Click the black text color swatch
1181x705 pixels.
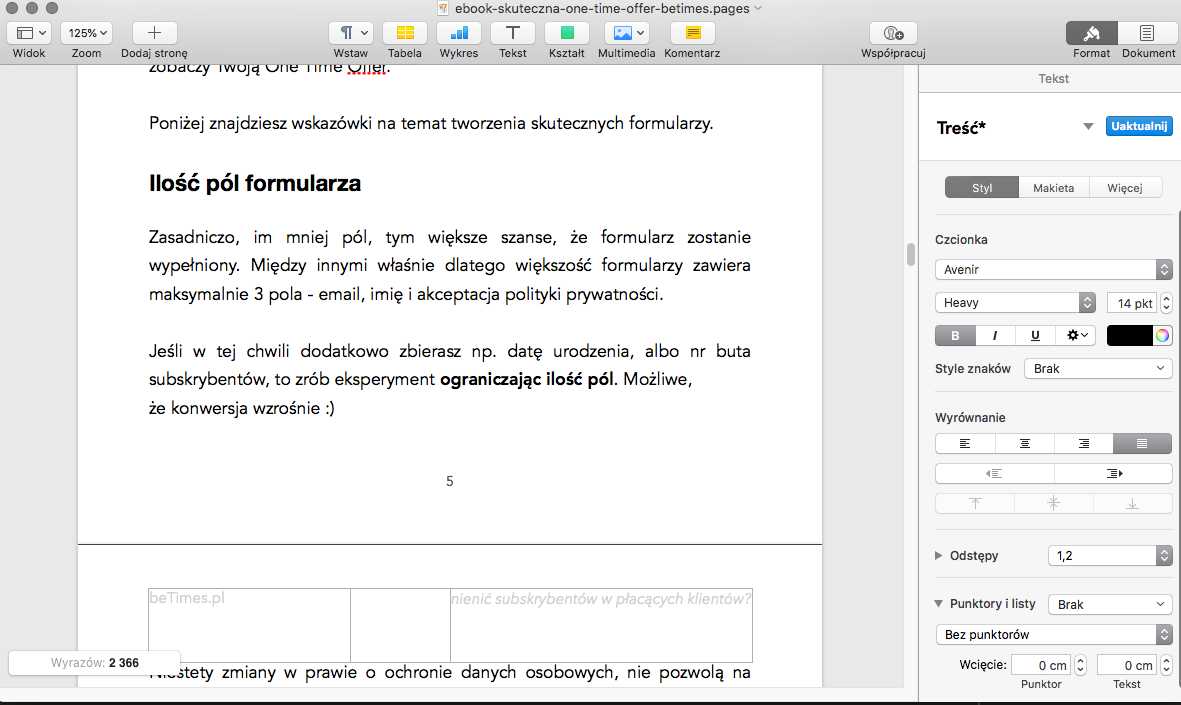[x=1129, y=335]
